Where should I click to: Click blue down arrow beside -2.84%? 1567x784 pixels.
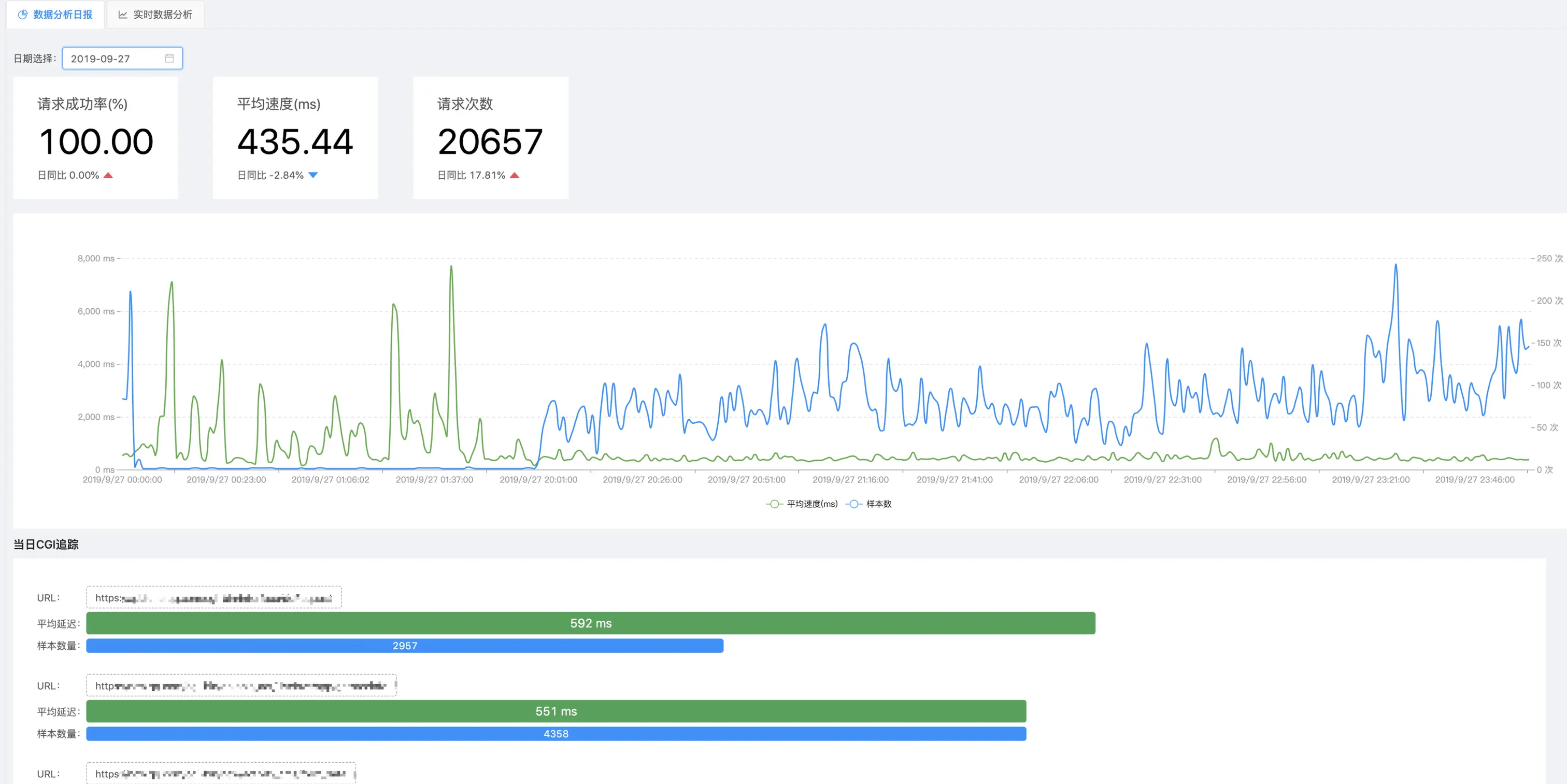coord(314,175)
